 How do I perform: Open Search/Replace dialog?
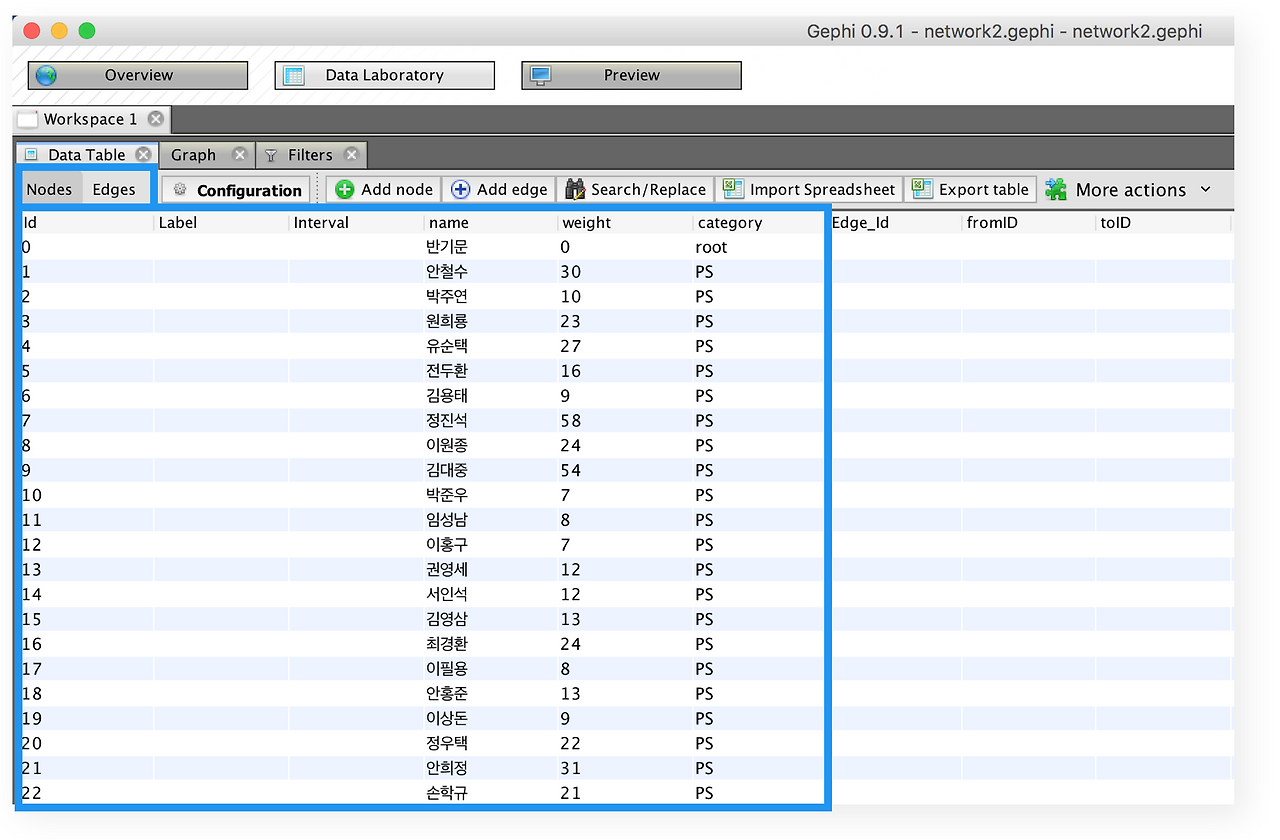click(635, 189)
